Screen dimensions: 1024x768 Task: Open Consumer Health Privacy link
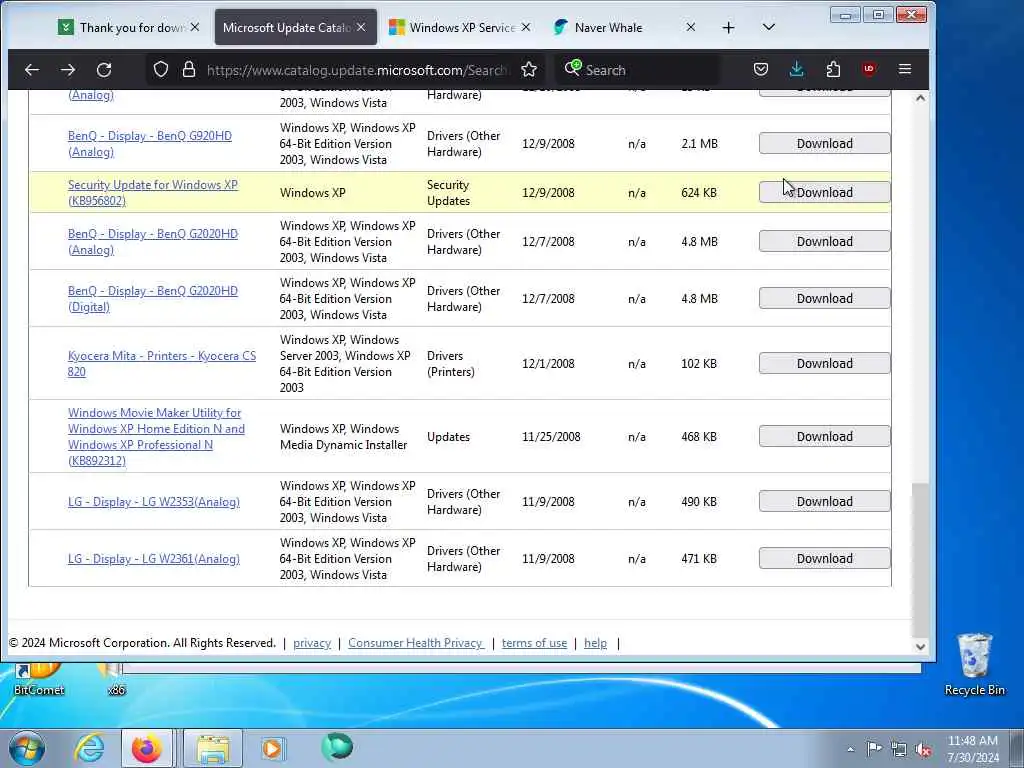pos(416,643)
